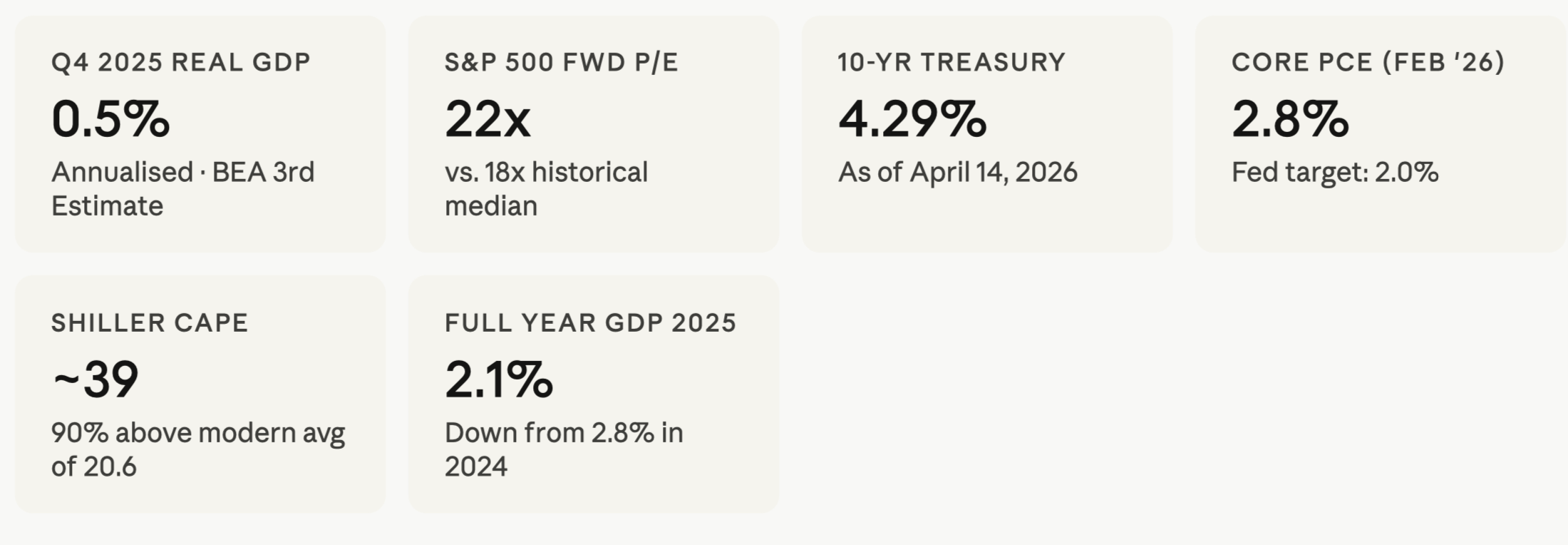The height and width of the screenshot is (545, 1568).
Task: Select the 2.1% full-year GDP value
Action: 499,380
